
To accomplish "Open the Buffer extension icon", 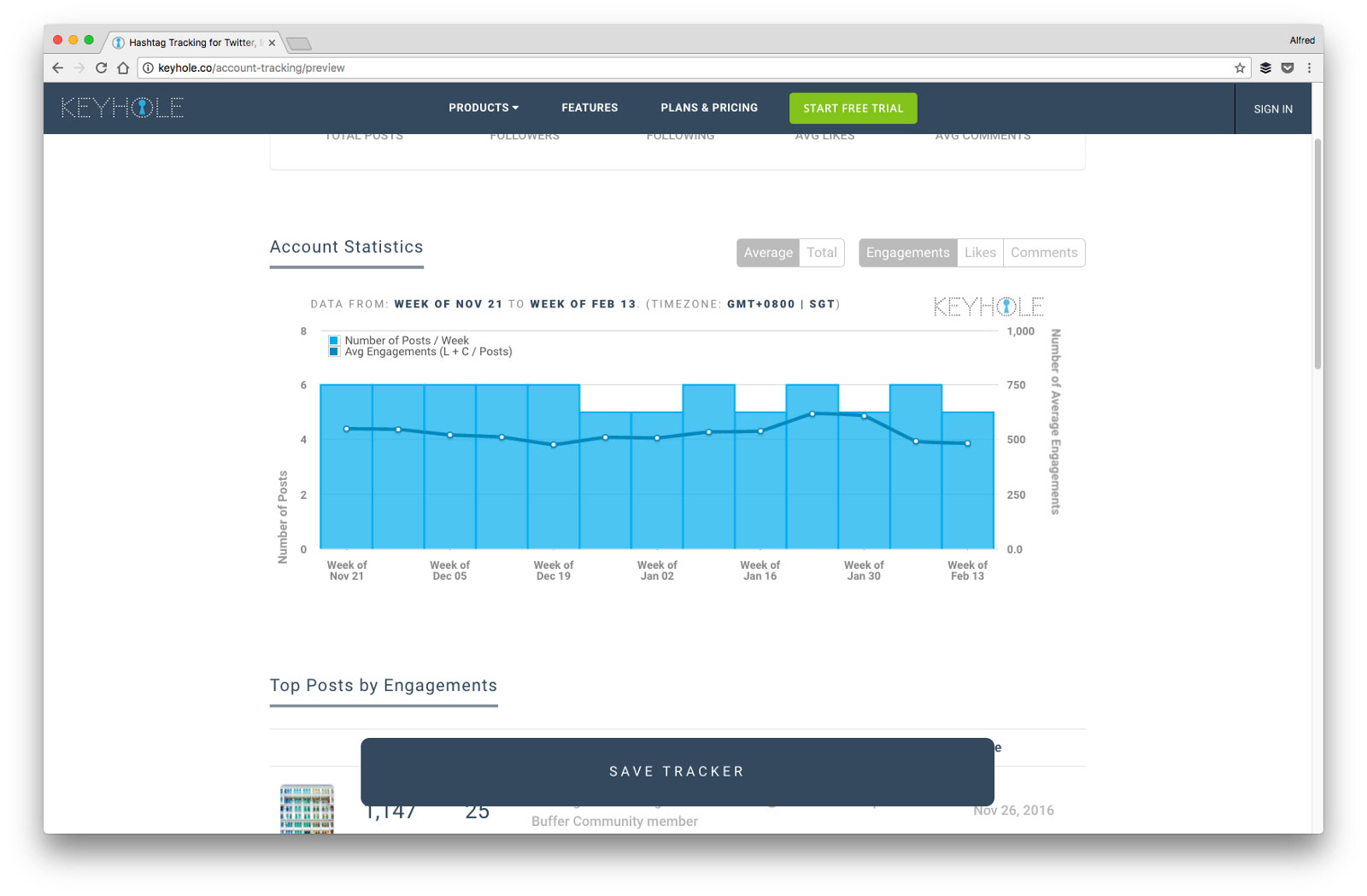I will [1265, 67].
